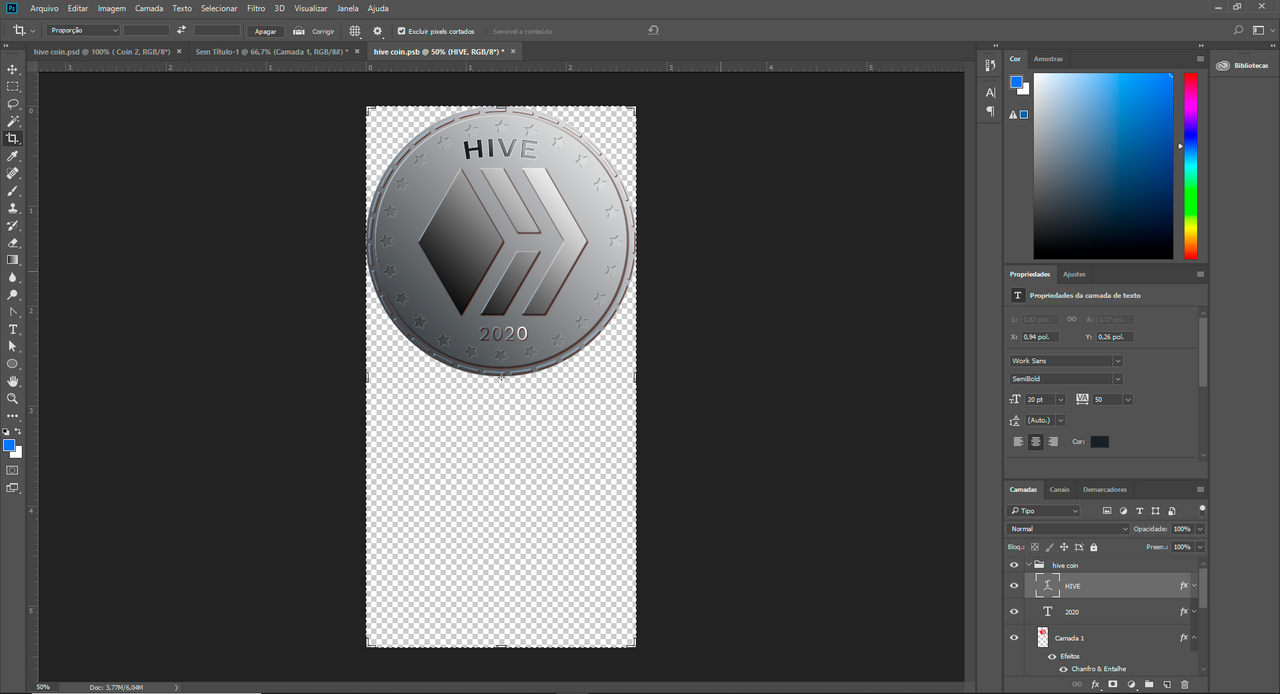
Task: Uncheck Excluir pixels cortados
Action: [401, 31]
